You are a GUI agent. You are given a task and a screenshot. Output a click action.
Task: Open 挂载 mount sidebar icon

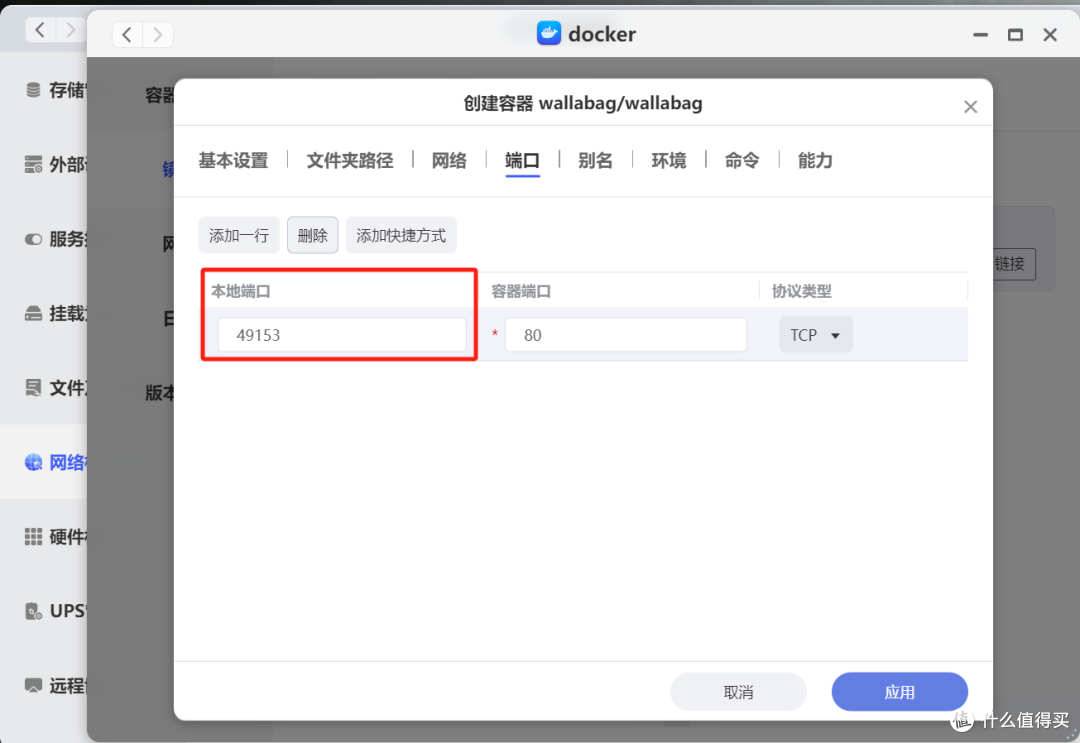33,313
